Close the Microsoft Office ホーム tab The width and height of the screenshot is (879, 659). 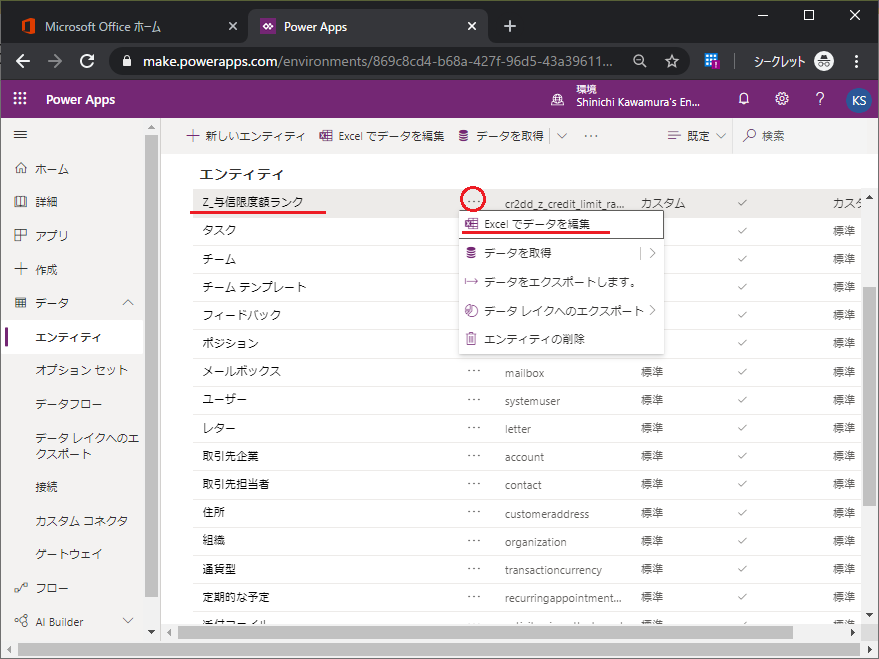coord(233,26)
